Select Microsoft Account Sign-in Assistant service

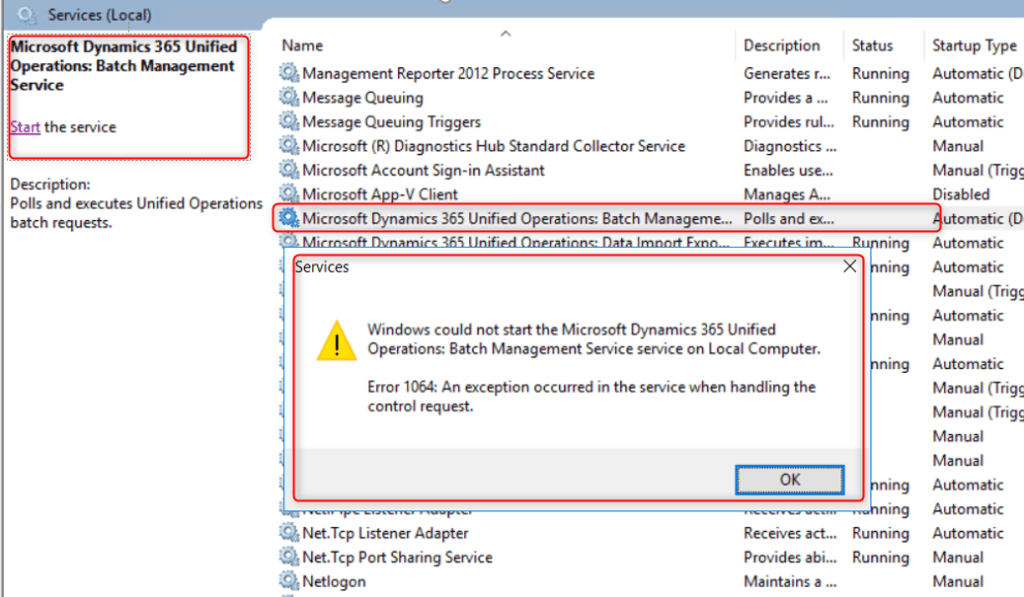(423, 170)
